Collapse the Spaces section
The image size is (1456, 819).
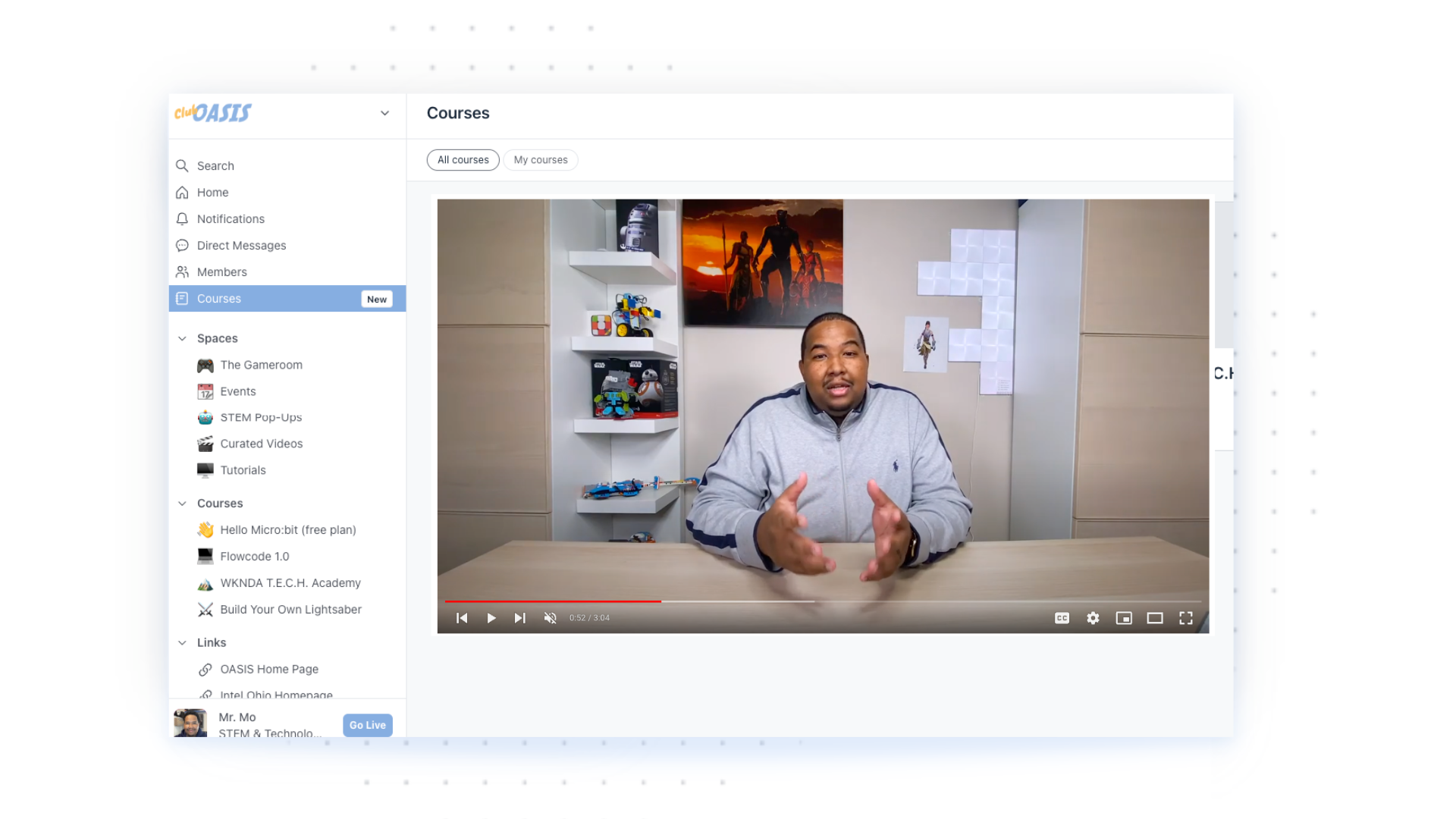tap(182, 338)
